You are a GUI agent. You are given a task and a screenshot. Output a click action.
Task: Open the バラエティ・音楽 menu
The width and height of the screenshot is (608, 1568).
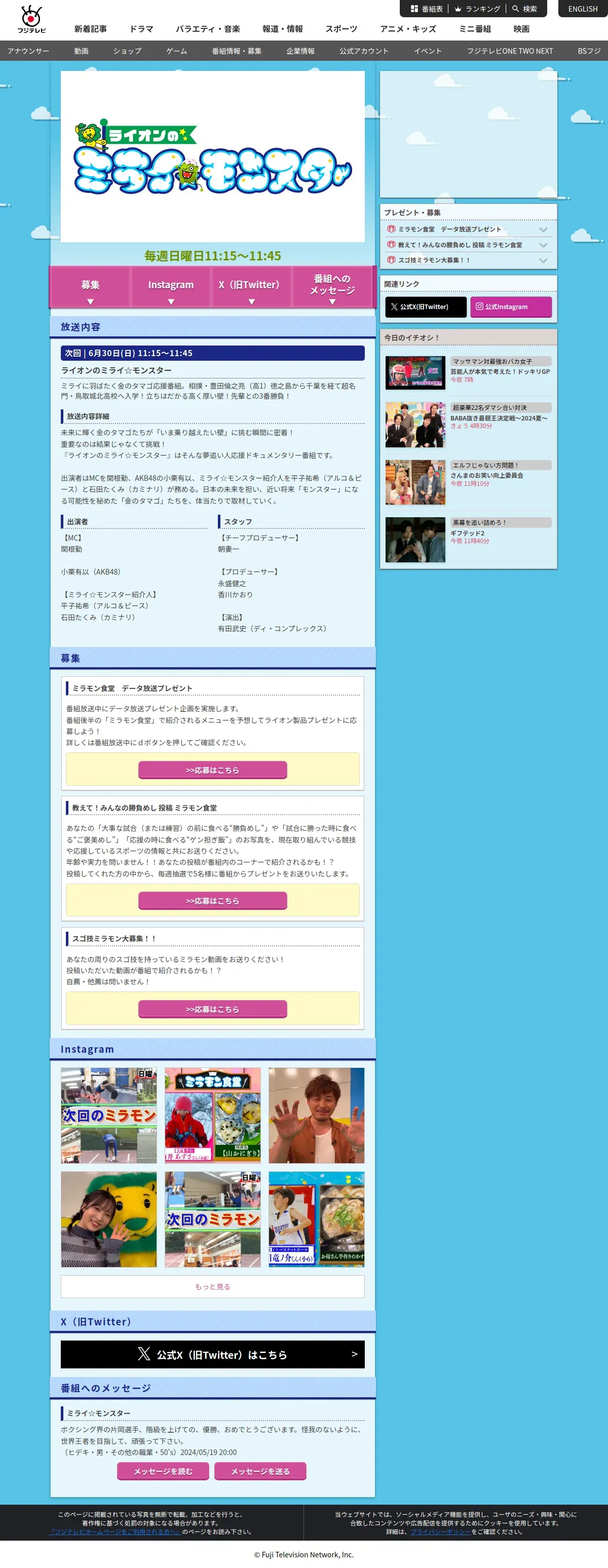click(x=208, y=28)
